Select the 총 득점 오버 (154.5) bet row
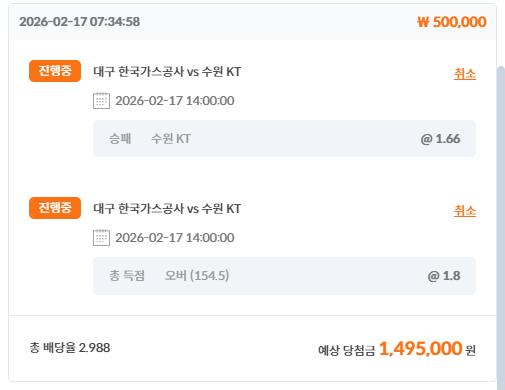Viewport: 505px width, 390px height. coord(284,276)
